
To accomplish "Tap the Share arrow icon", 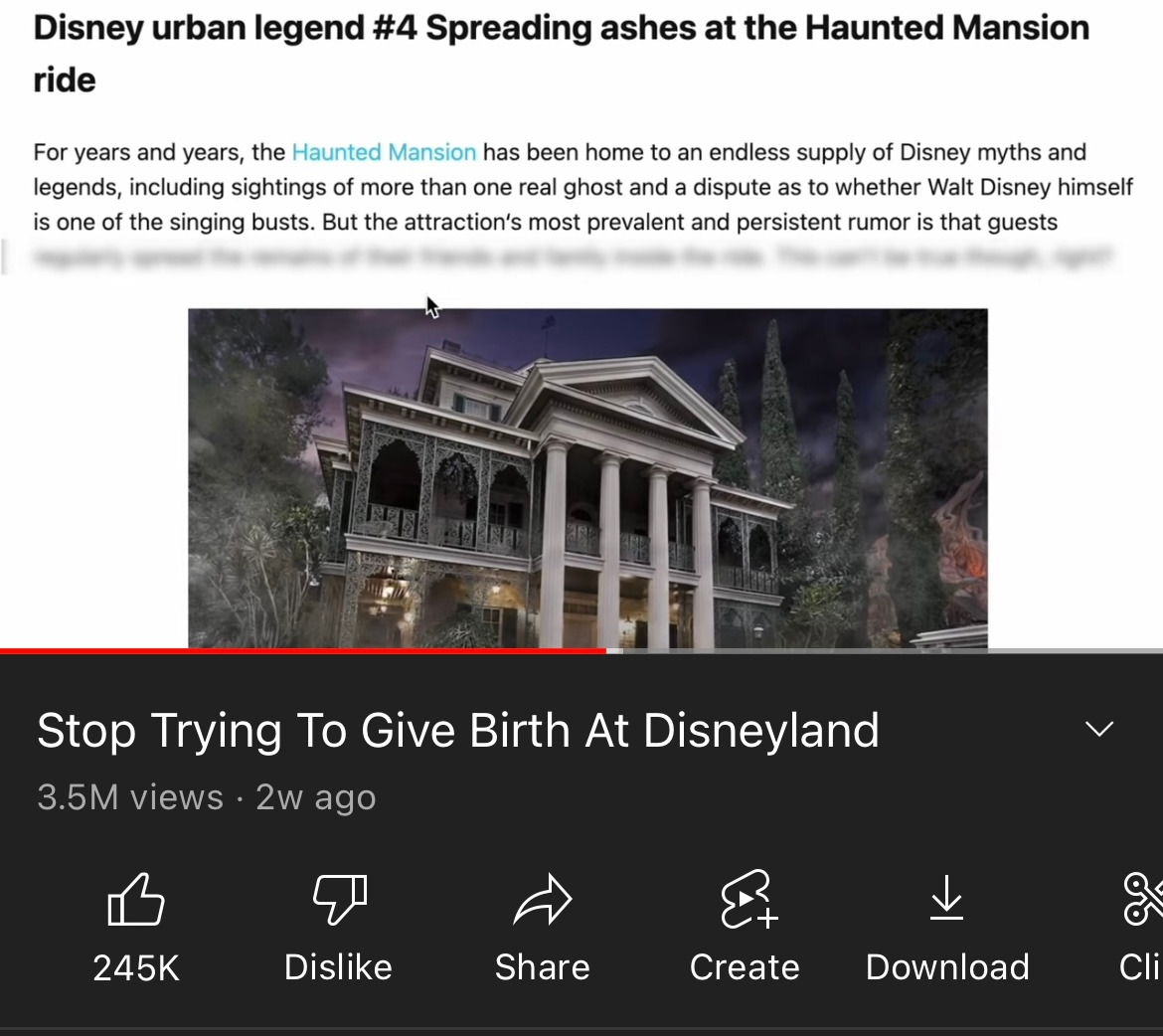I will click(542, 899).
